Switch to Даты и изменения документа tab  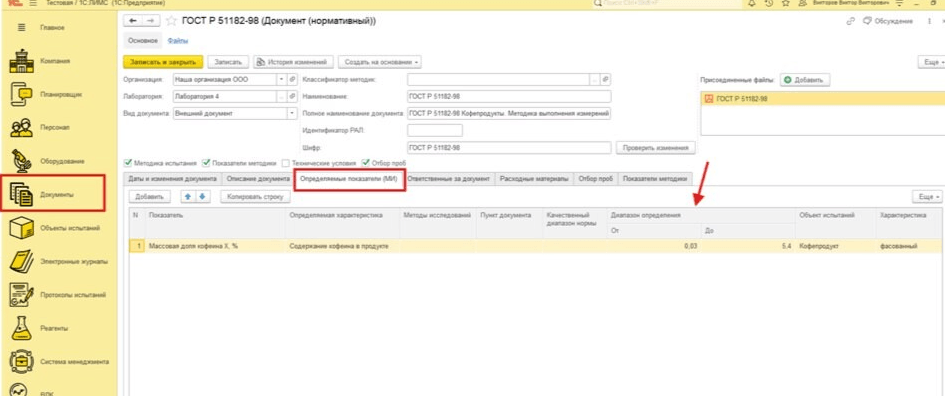(172, 179)
